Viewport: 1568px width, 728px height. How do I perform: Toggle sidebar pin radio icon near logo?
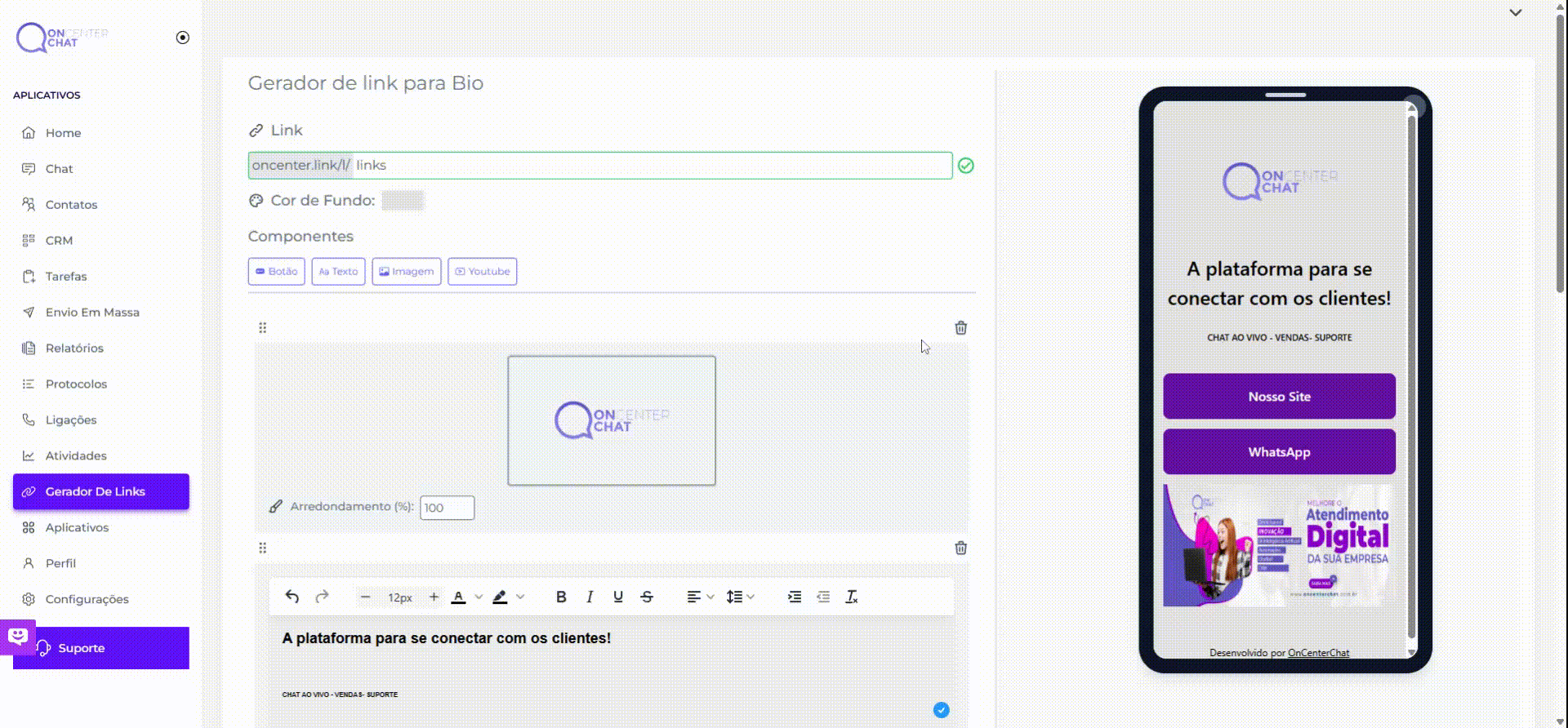coord(182,38)
